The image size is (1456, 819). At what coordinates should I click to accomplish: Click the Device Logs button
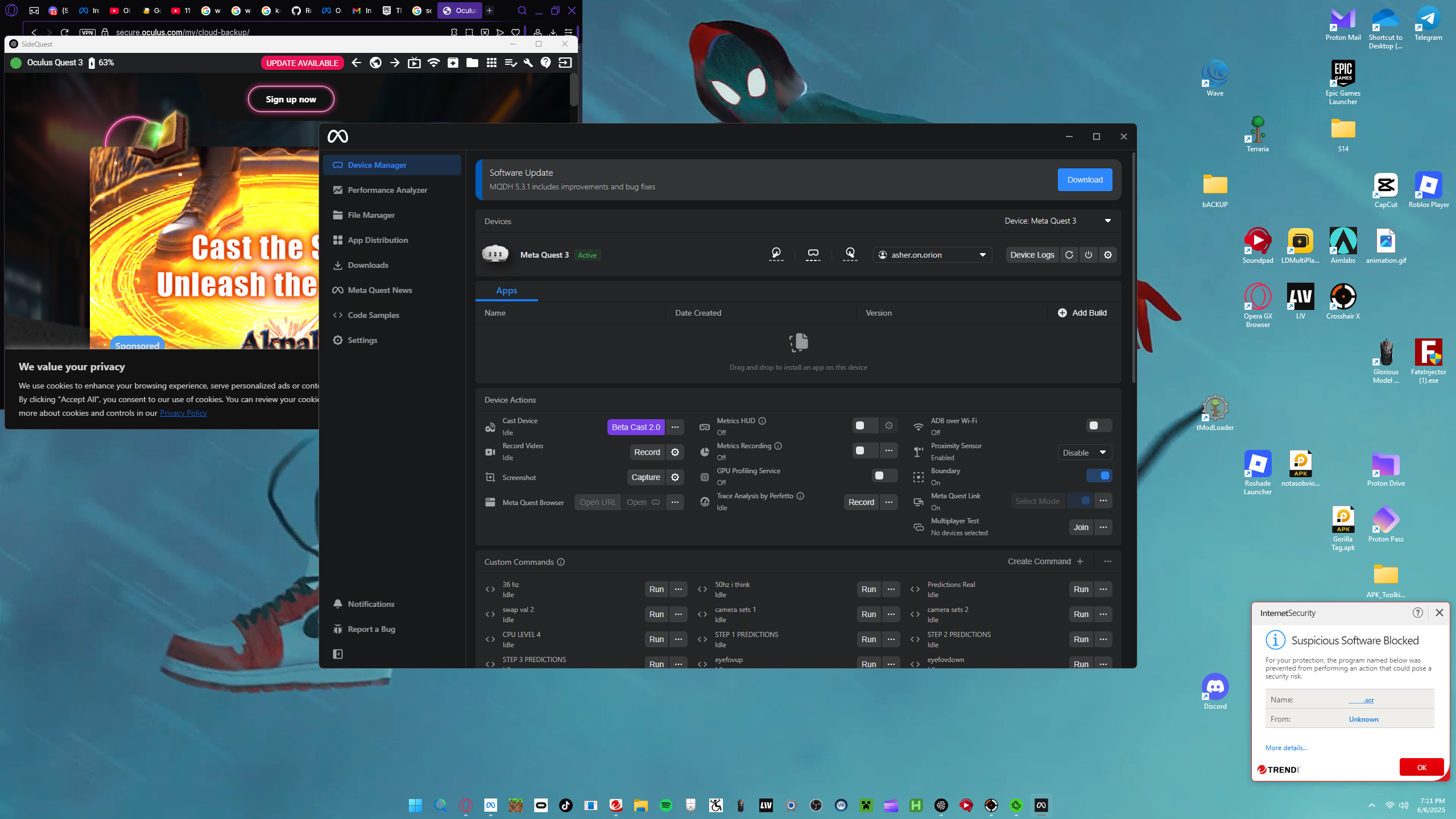point(1032,255)
